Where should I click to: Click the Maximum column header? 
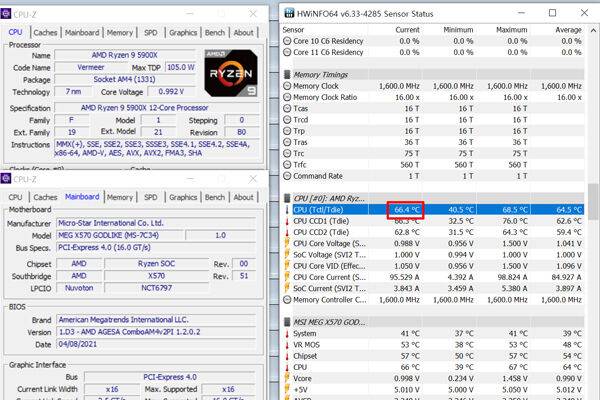coord(510,31)
